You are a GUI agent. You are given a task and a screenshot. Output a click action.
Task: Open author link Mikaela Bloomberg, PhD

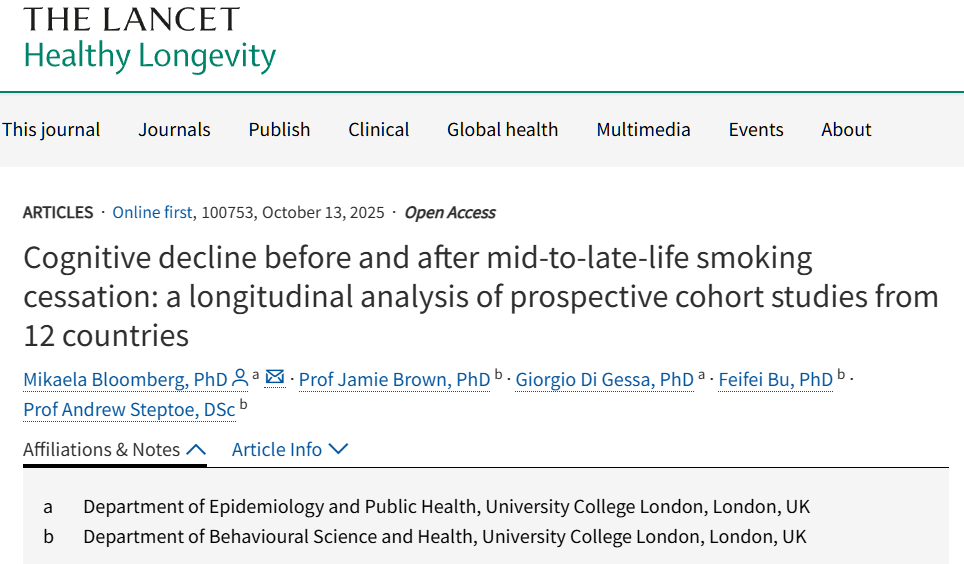(125, 379)
